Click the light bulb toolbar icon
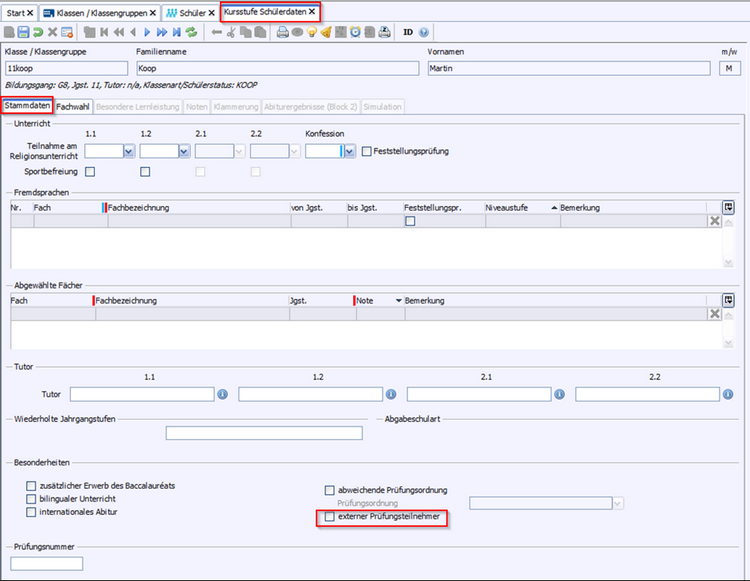 tap(312, 32)
